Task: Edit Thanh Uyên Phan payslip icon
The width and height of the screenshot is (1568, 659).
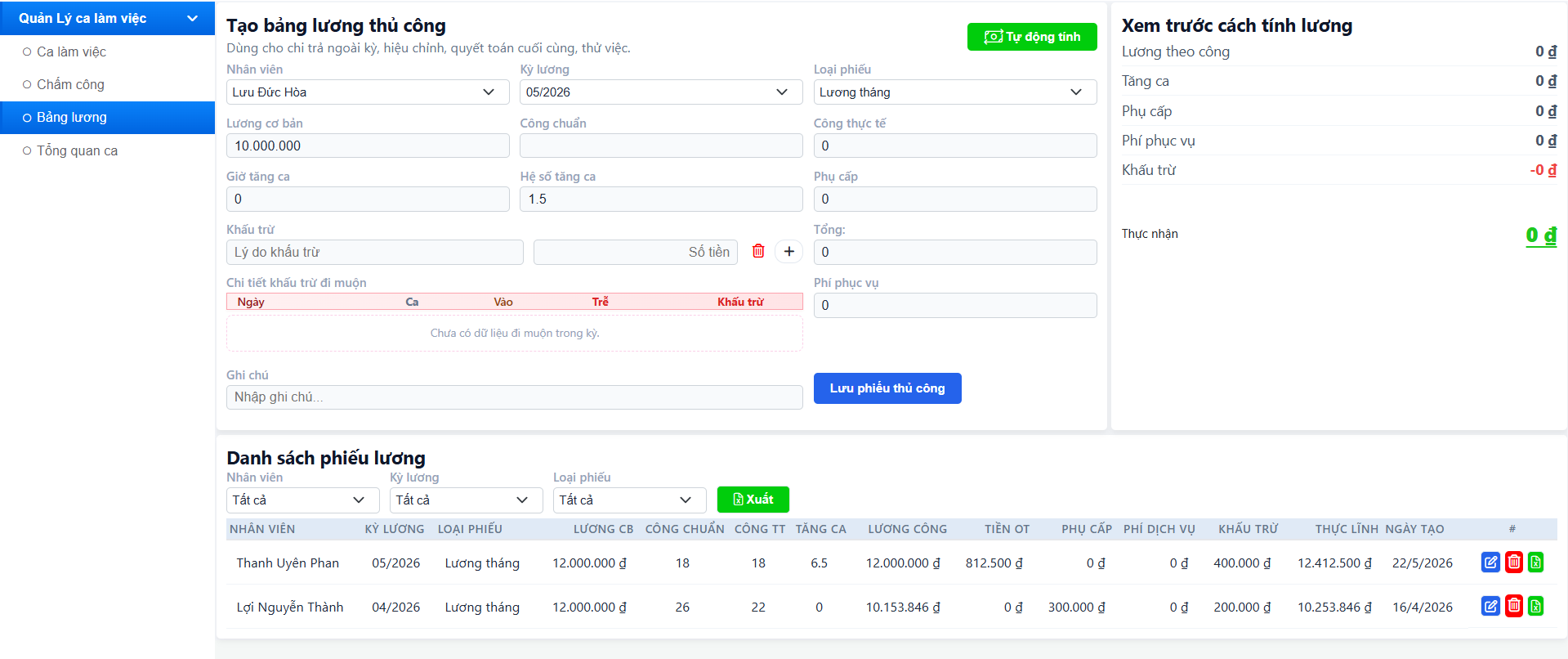Action: (x=1490, y=563)
